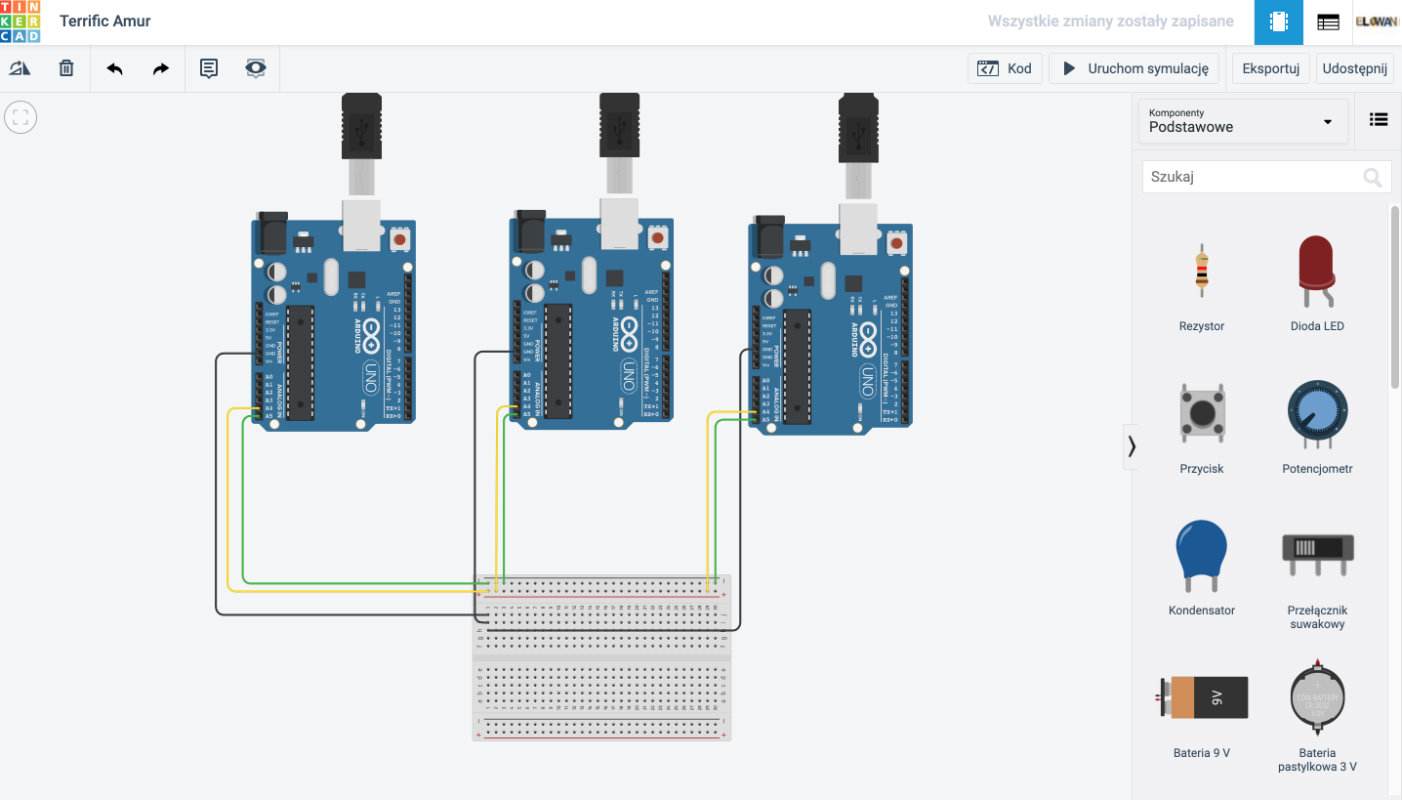Select USB cable of middle Arduino

point(620,145)
